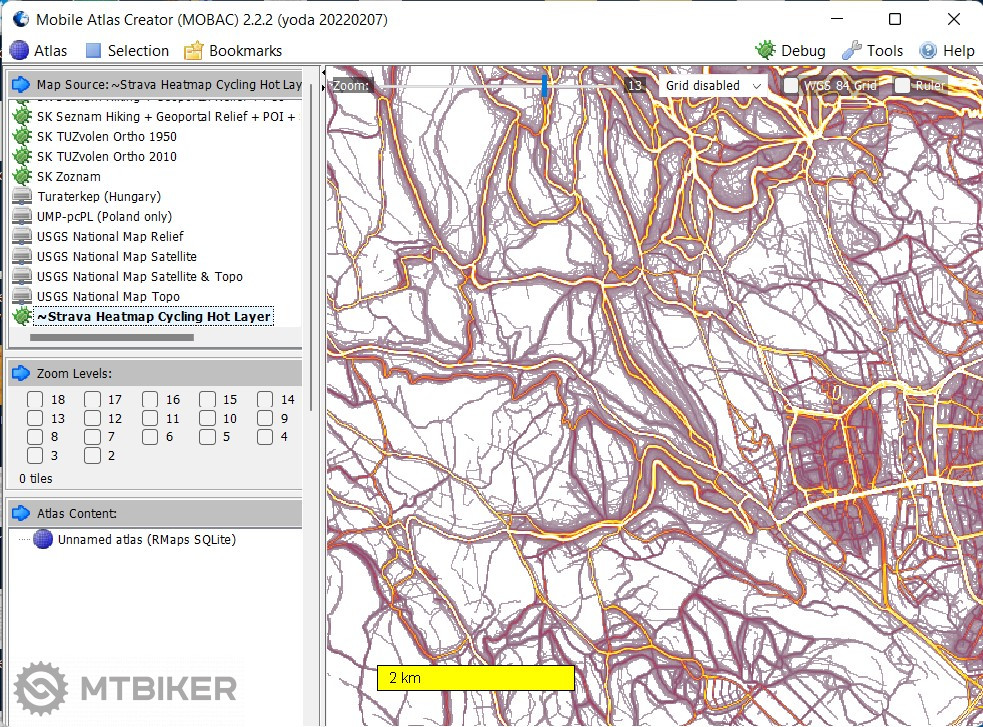The height and width of the screenshot is (727, 983).
Task: Collapse the left panel with the small arrow
Action: (x=323, y=74)
